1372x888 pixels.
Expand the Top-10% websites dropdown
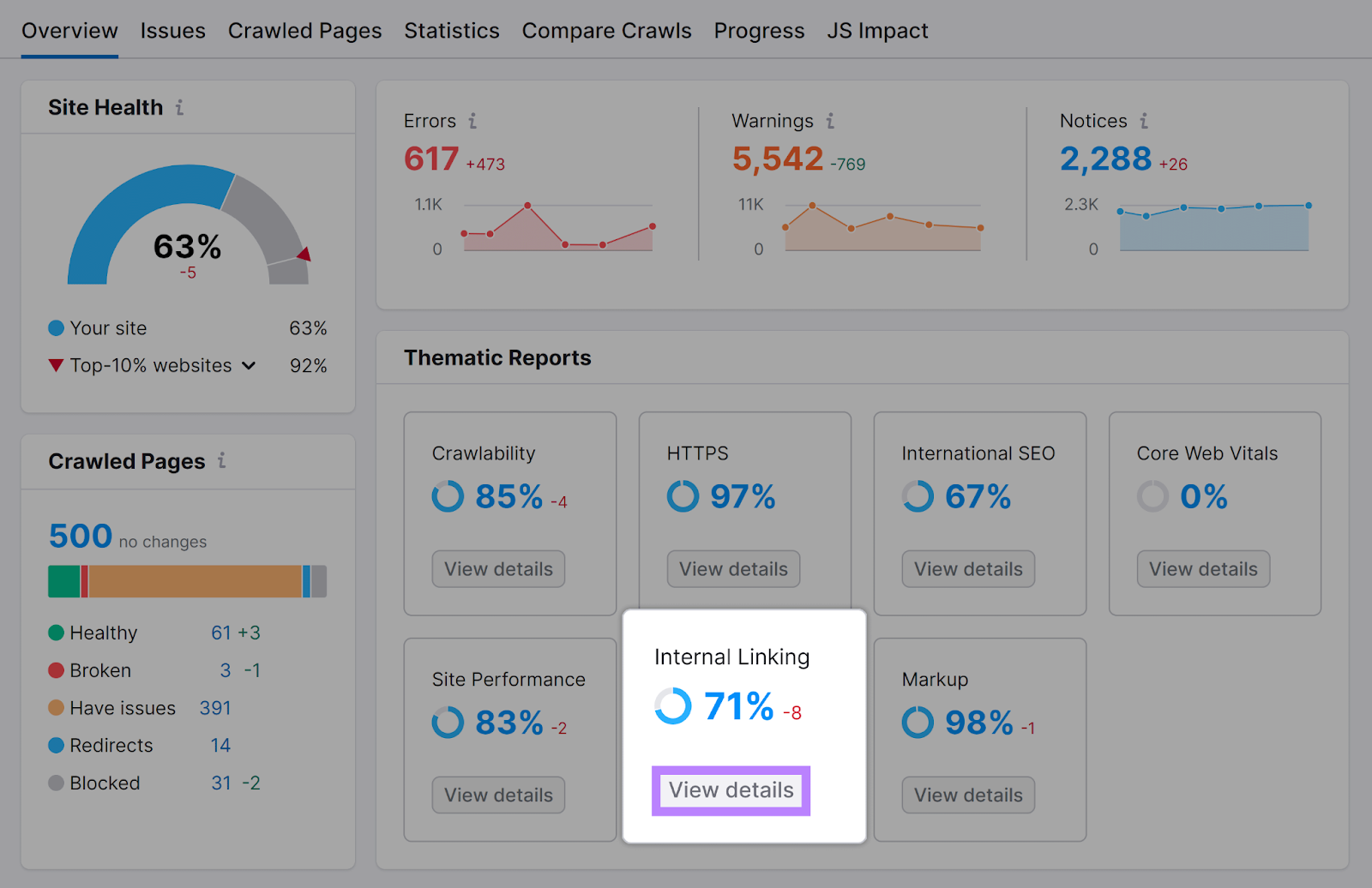[249, 365]
